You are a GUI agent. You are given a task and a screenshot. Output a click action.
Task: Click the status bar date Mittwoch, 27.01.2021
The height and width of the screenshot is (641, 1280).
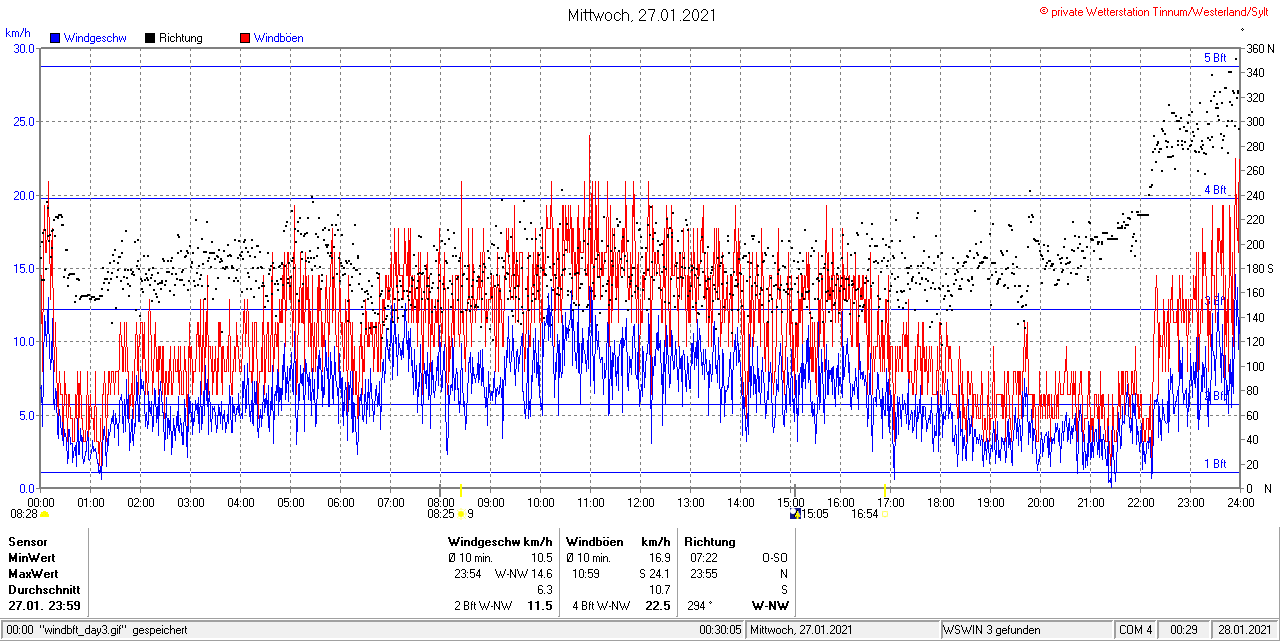tap(801, 630)
